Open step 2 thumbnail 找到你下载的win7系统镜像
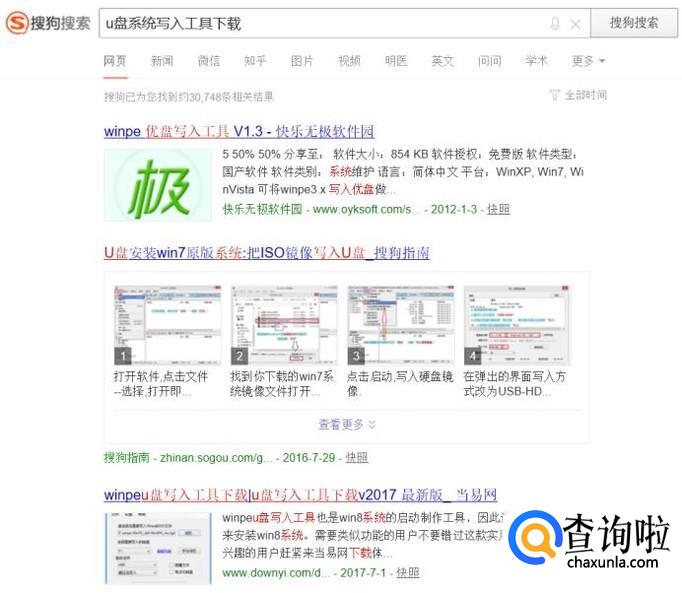Image resolution: width=682 pixels, height=593 pixels. point(284,325)
